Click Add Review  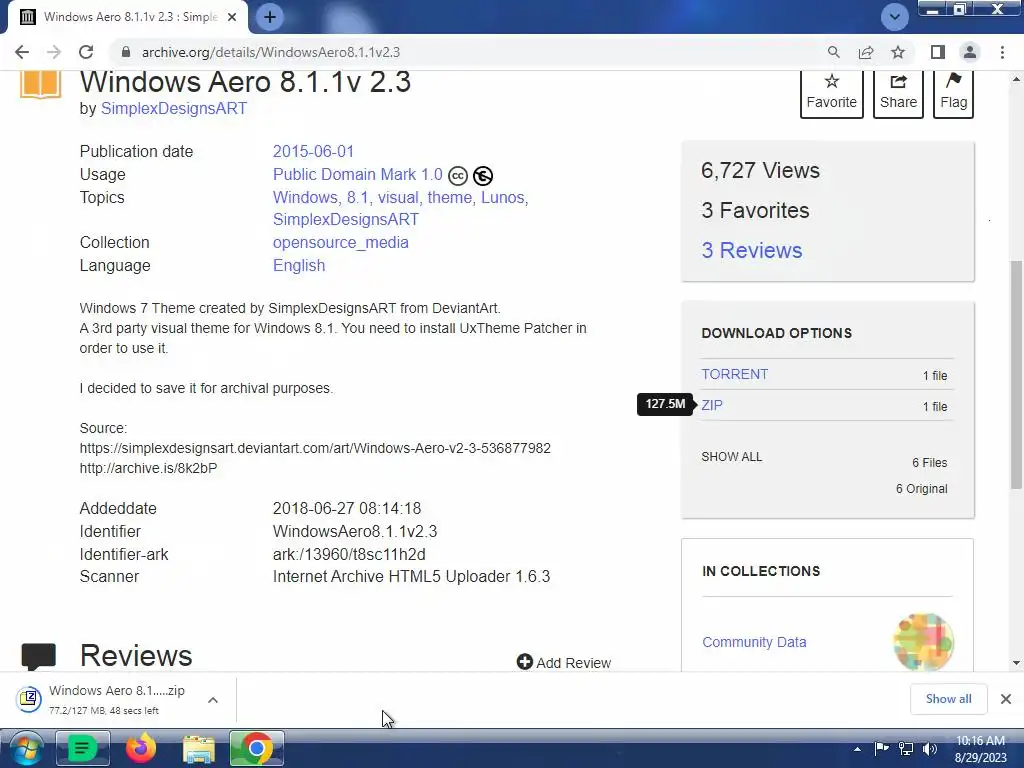pyautogui.click(x=564, y=662)
